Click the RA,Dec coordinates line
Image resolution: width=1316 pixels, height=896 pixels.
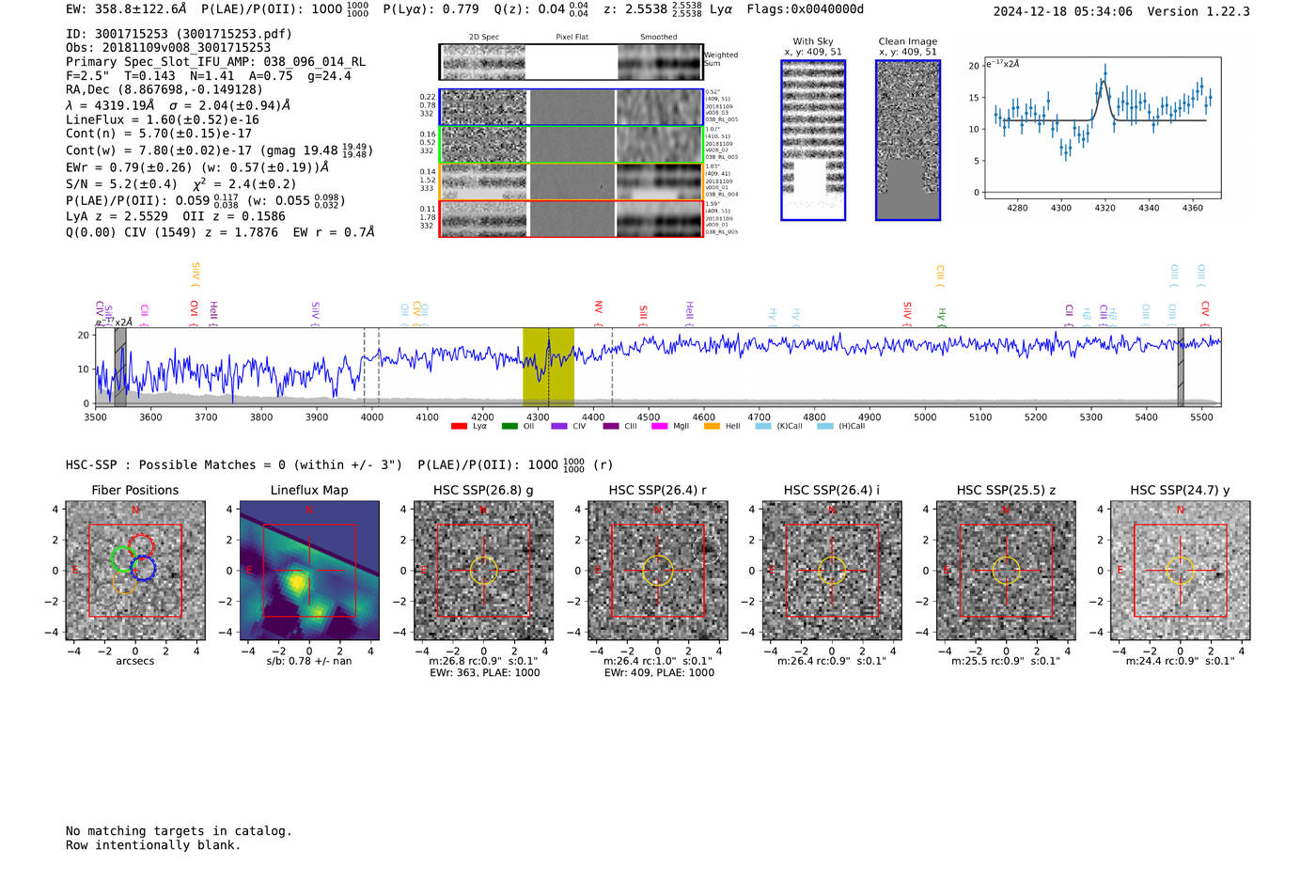[x=164, y=90]
